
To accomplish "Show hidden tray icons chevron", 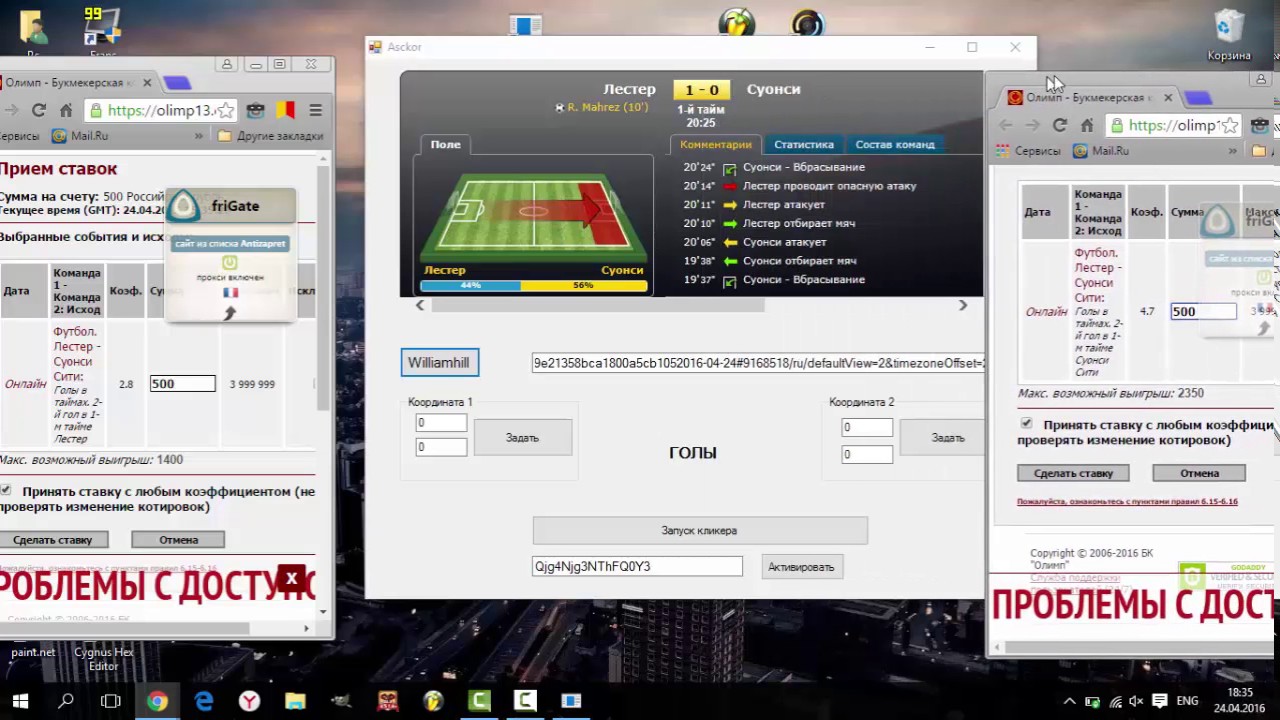I will 1069,701.
